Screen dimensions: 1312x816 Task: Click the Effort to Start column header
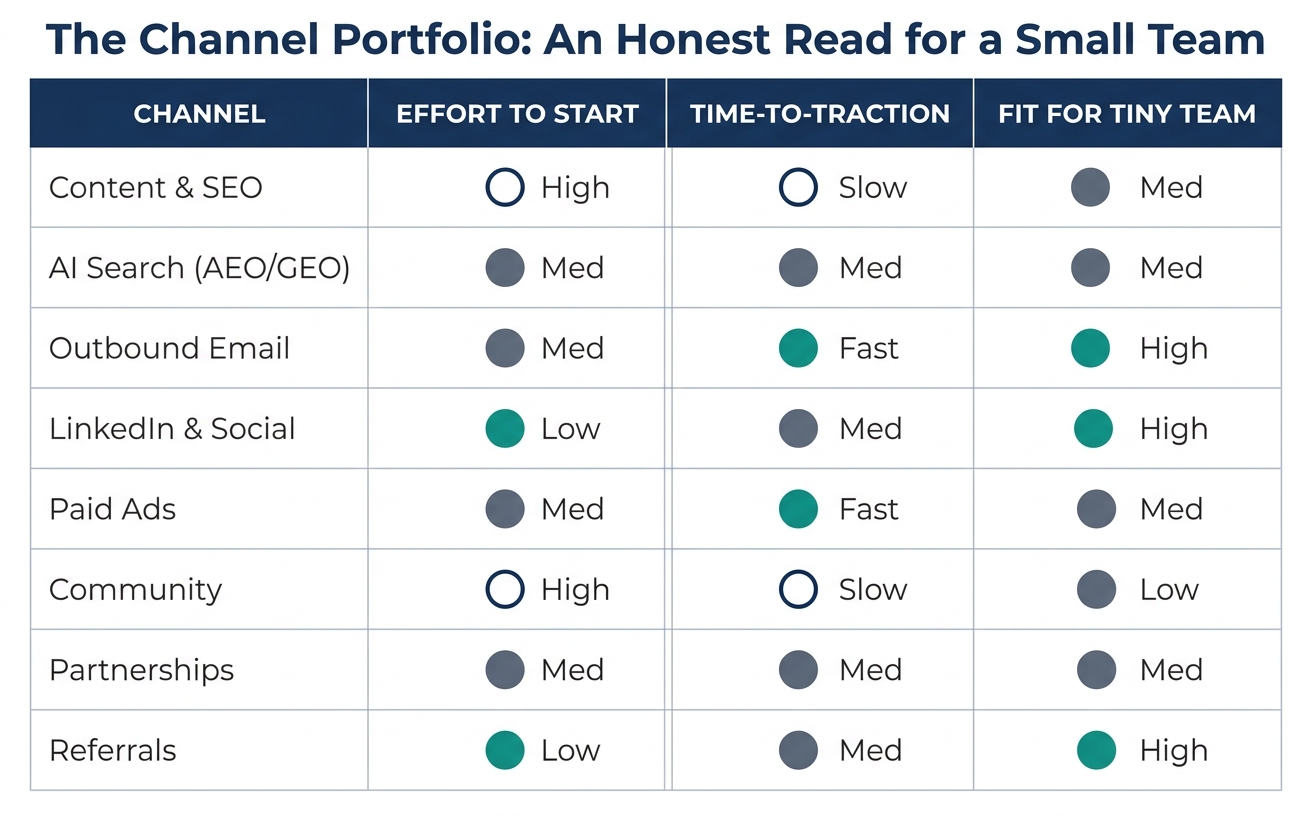point(517,114)
